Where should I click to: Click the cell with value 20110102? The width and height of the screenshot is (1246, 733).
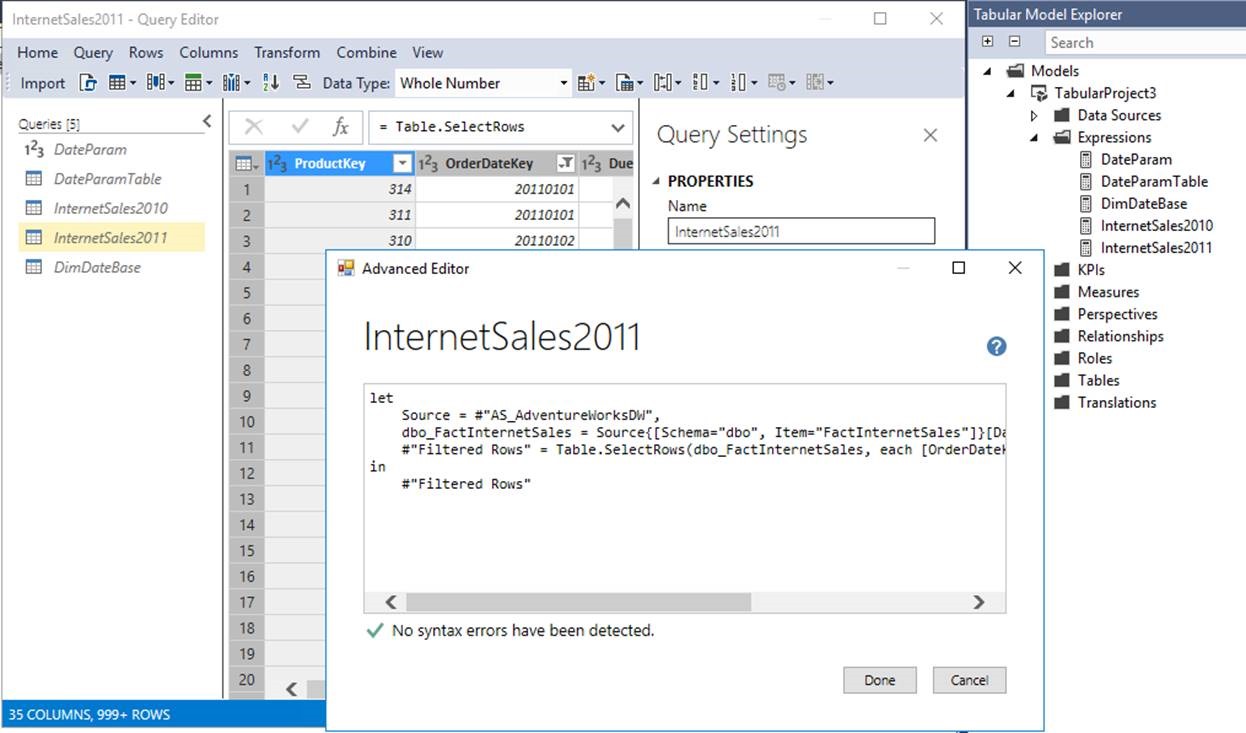coord(498,241)
